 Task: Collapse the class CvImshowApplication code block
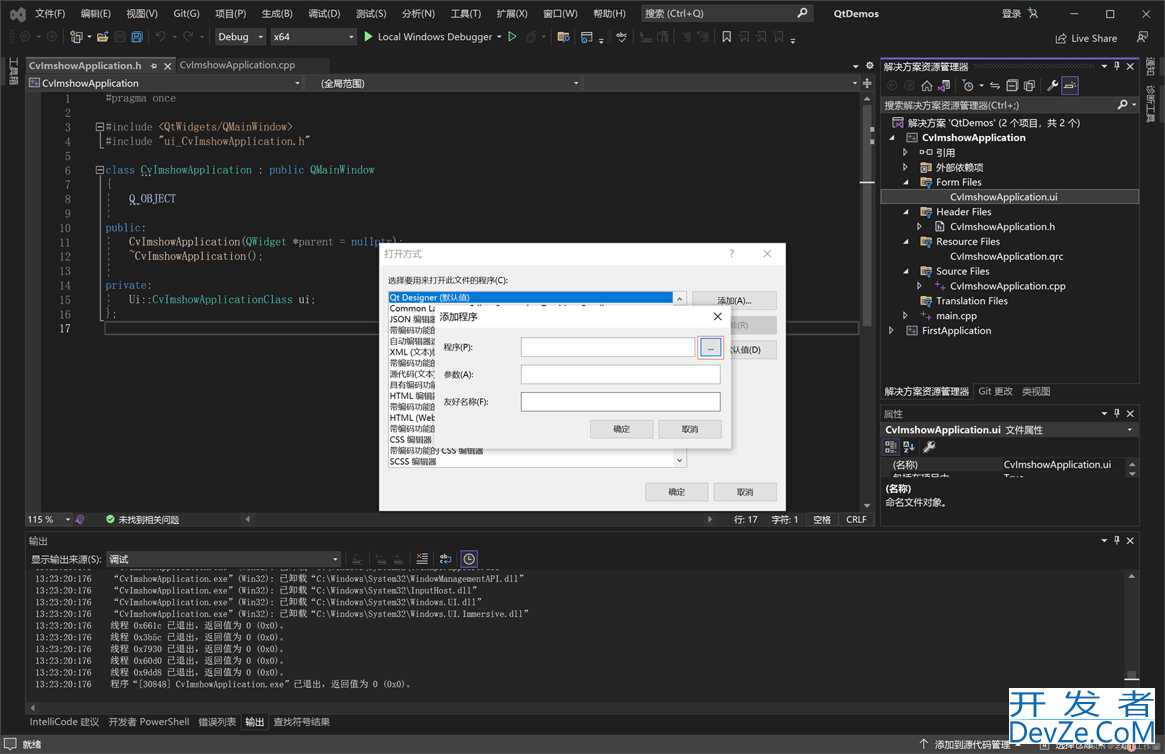point(100,170)
